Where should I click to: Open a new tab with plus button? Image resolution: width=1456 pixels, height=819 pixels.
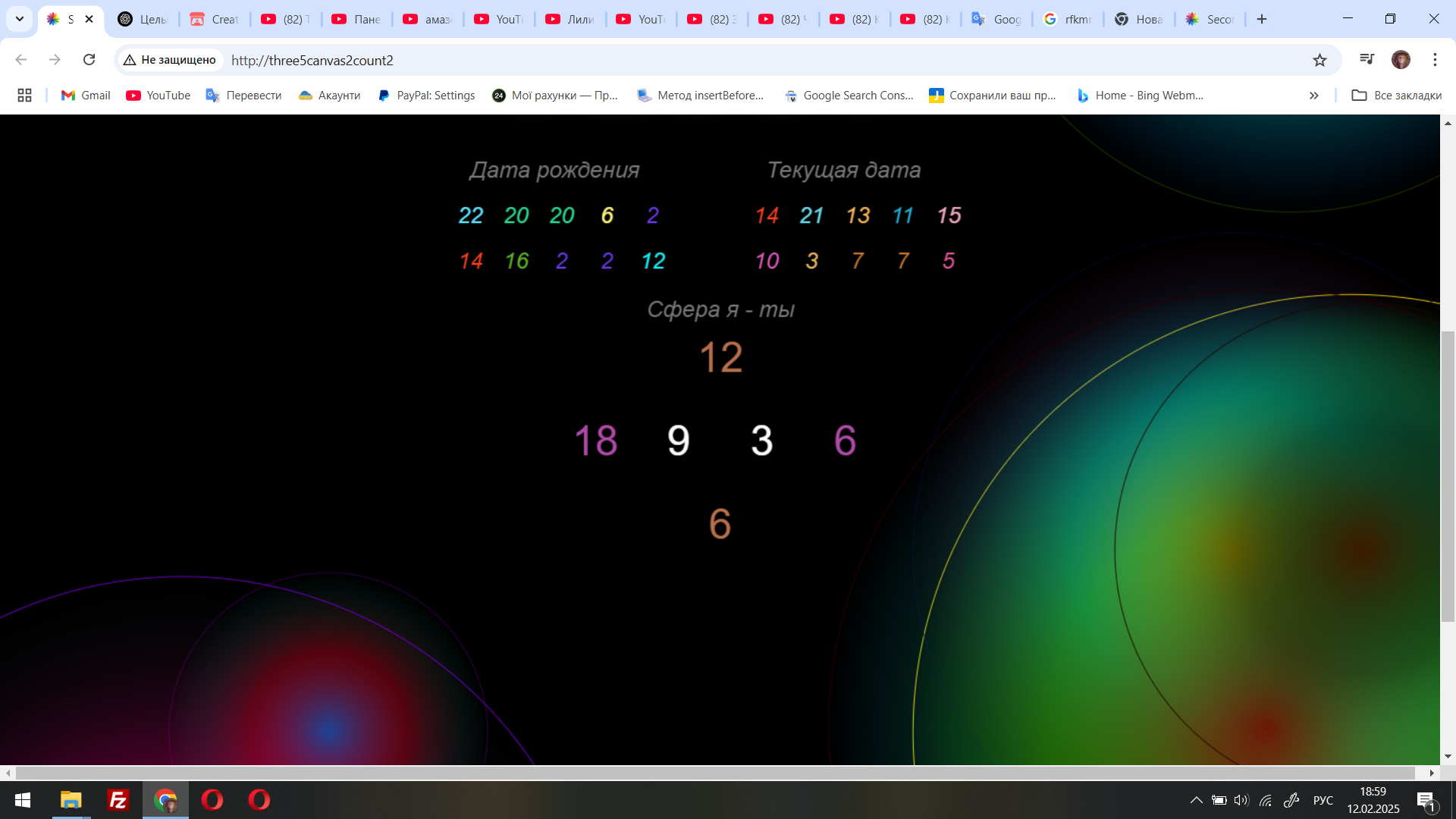[x=1262, y=19]
